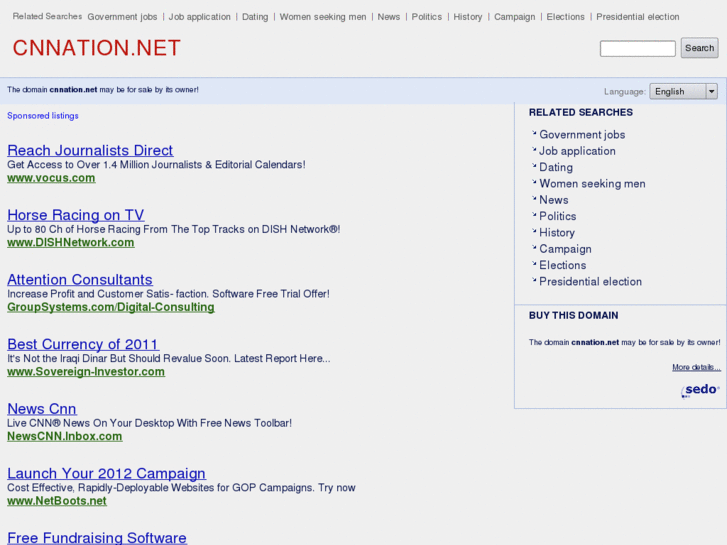This screenshot has height=545, width=727.
Task: Visit the GroupSystems.com/Digital-Consulting link
Action: coord(111,307)
